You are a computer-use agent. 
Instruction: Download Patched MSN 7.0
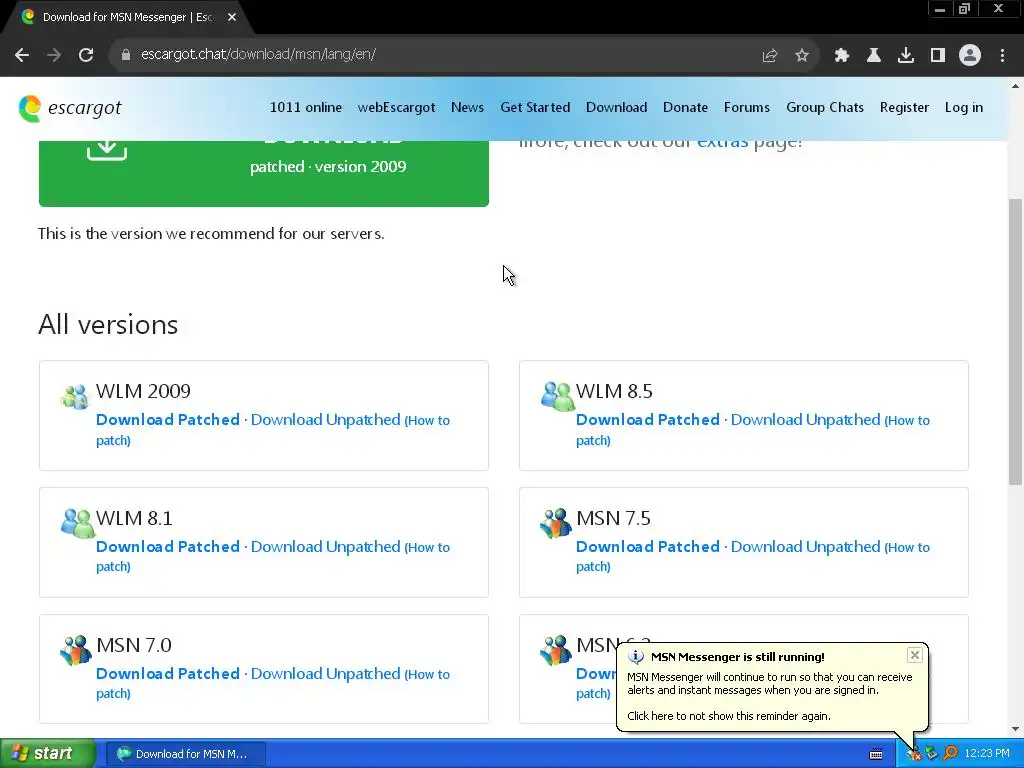coord(168,673)
